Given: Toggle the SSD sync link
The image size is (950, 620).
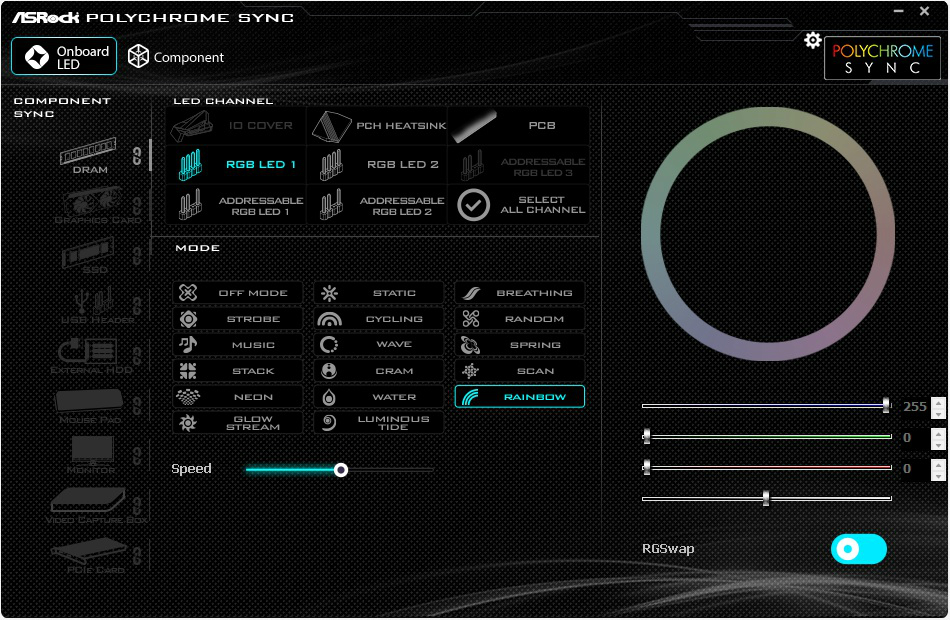Looking at the screenshot, I should pos(137,256).
